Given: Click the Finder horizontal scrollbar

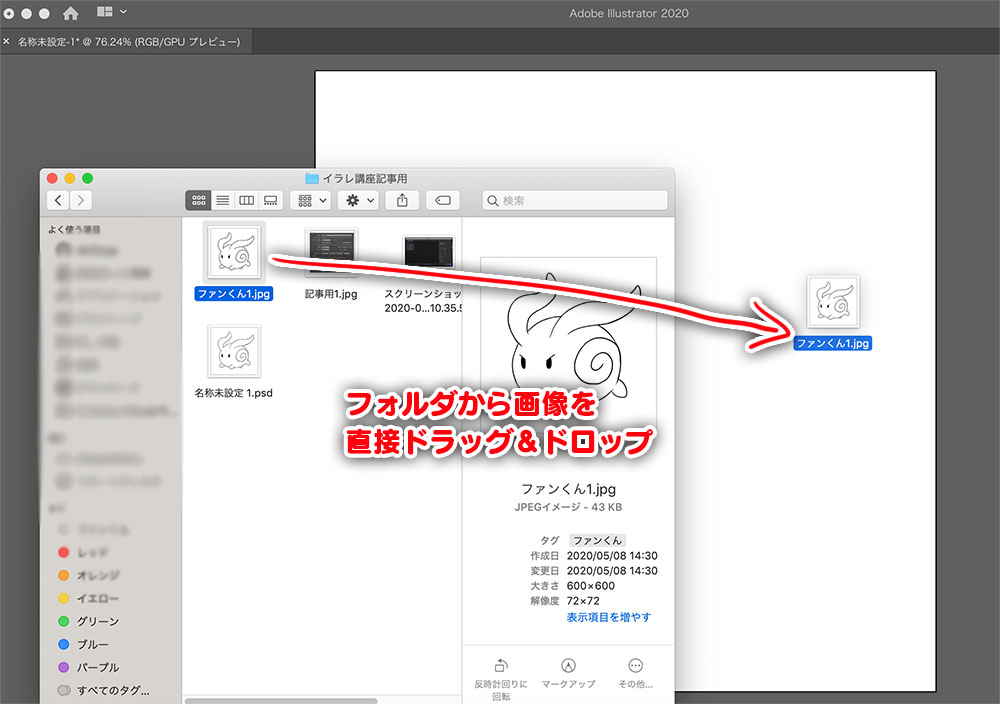Looking at the screenshot, I should pyautogui.click(x=281, y=701).
